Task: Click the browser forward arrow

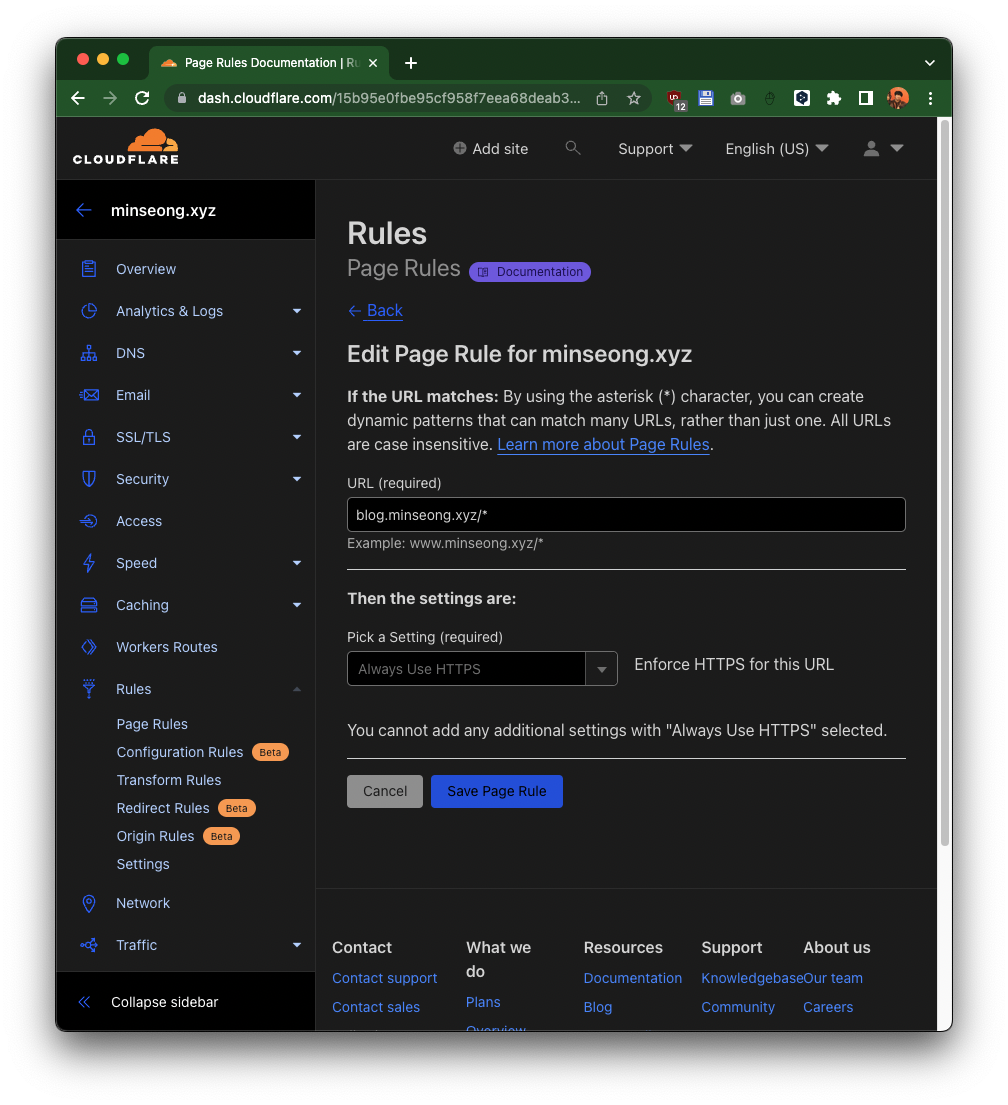Action: [x=110, y=98]
